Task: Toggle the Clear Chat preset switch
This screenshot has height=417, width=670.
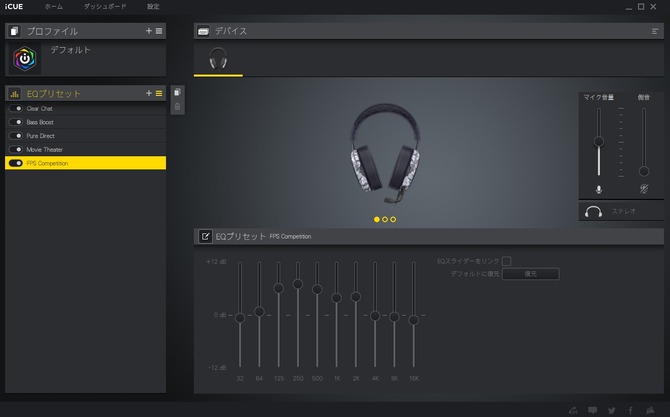Action: point(16,109)
